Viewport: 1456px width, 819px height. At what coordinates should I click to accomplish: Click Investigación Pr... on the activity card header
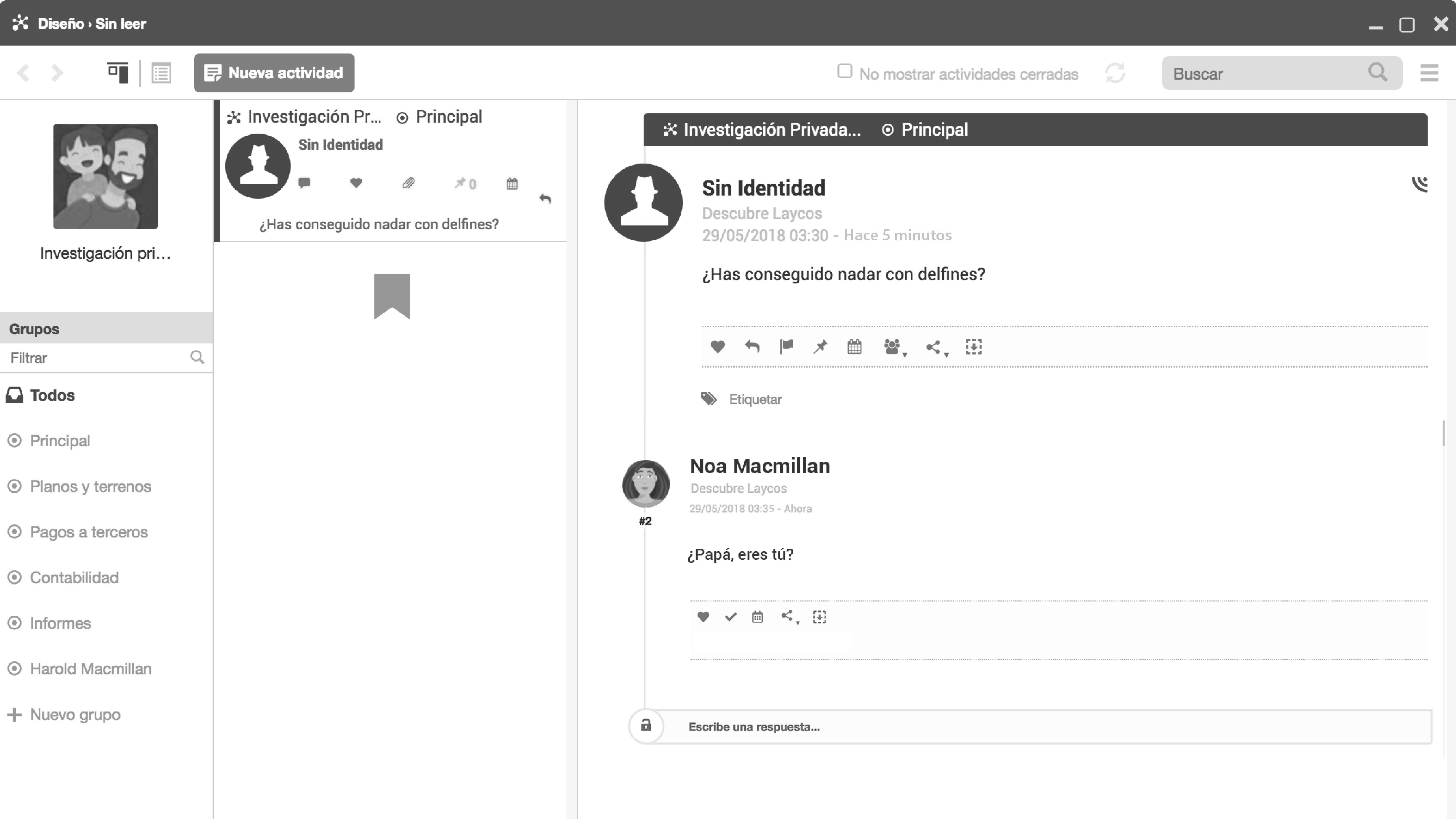pyautogui.click(x=304, y=117)
